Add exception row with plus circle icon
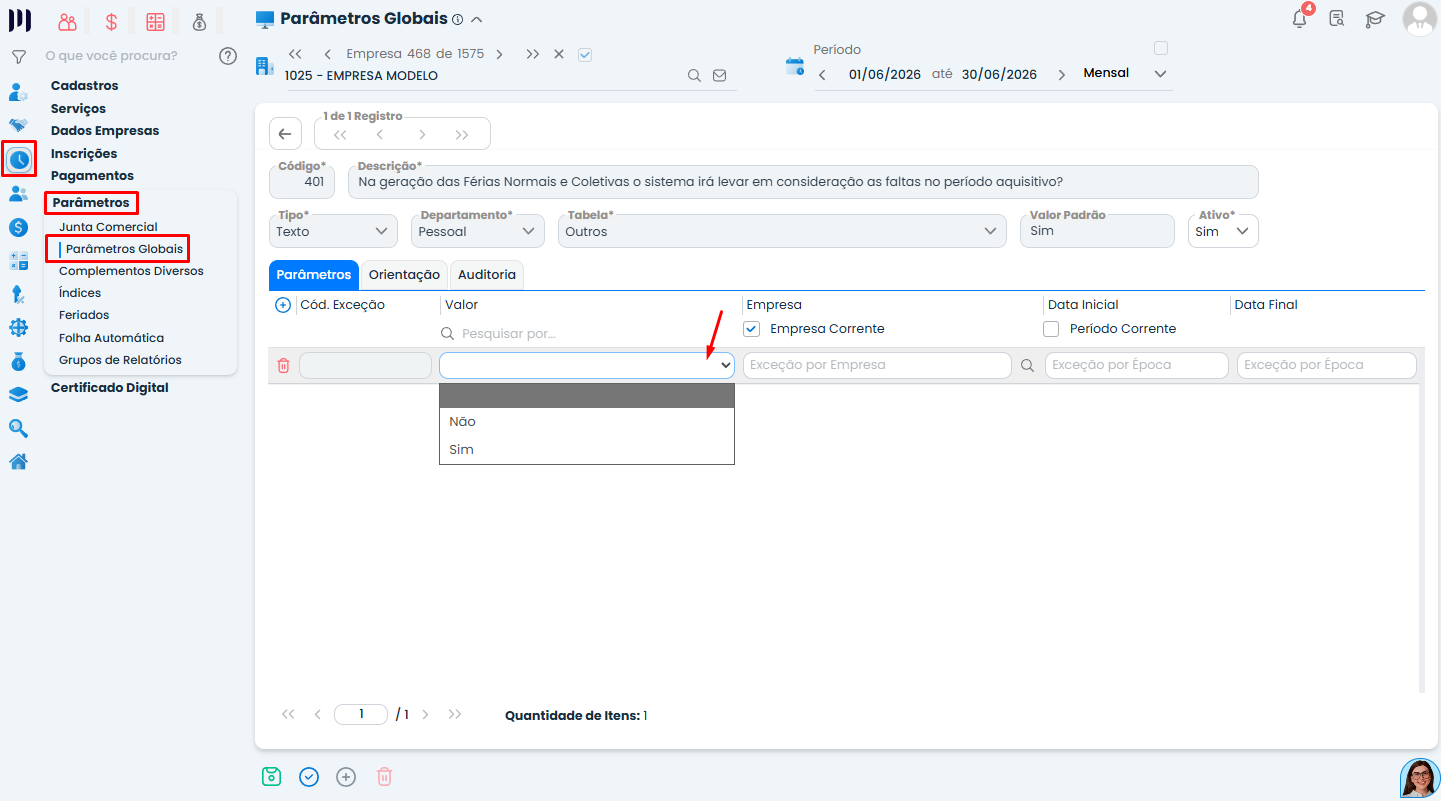Viewport: 1441px width, 801px height. [x=283, y=305]
